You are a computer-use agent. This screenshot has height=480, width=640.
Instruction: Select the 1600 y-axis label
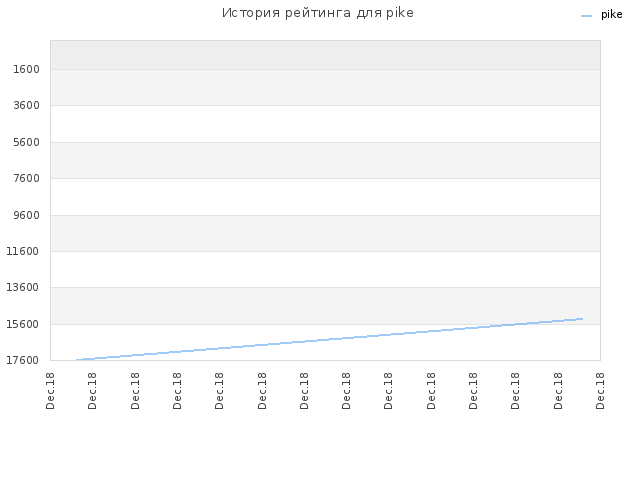point(27,69)
